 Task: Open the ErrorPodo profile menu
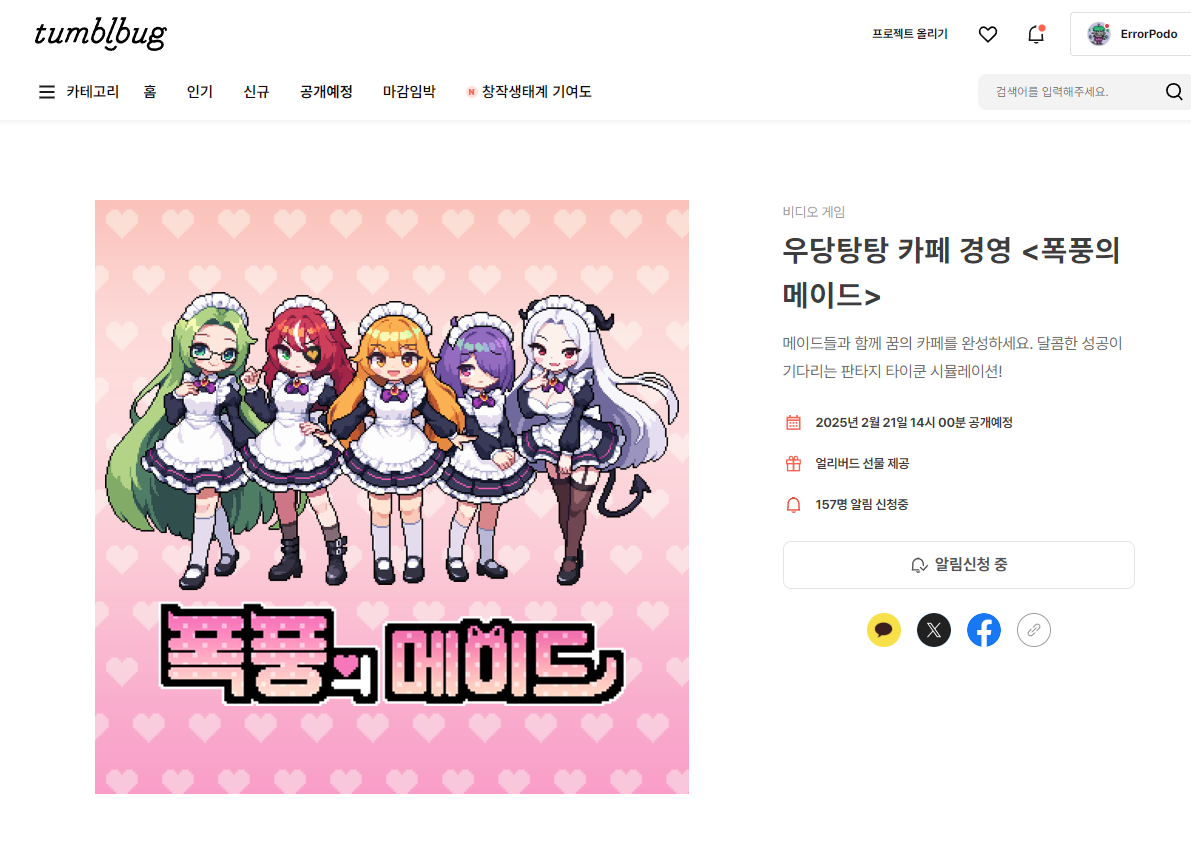pos(1132,34)
